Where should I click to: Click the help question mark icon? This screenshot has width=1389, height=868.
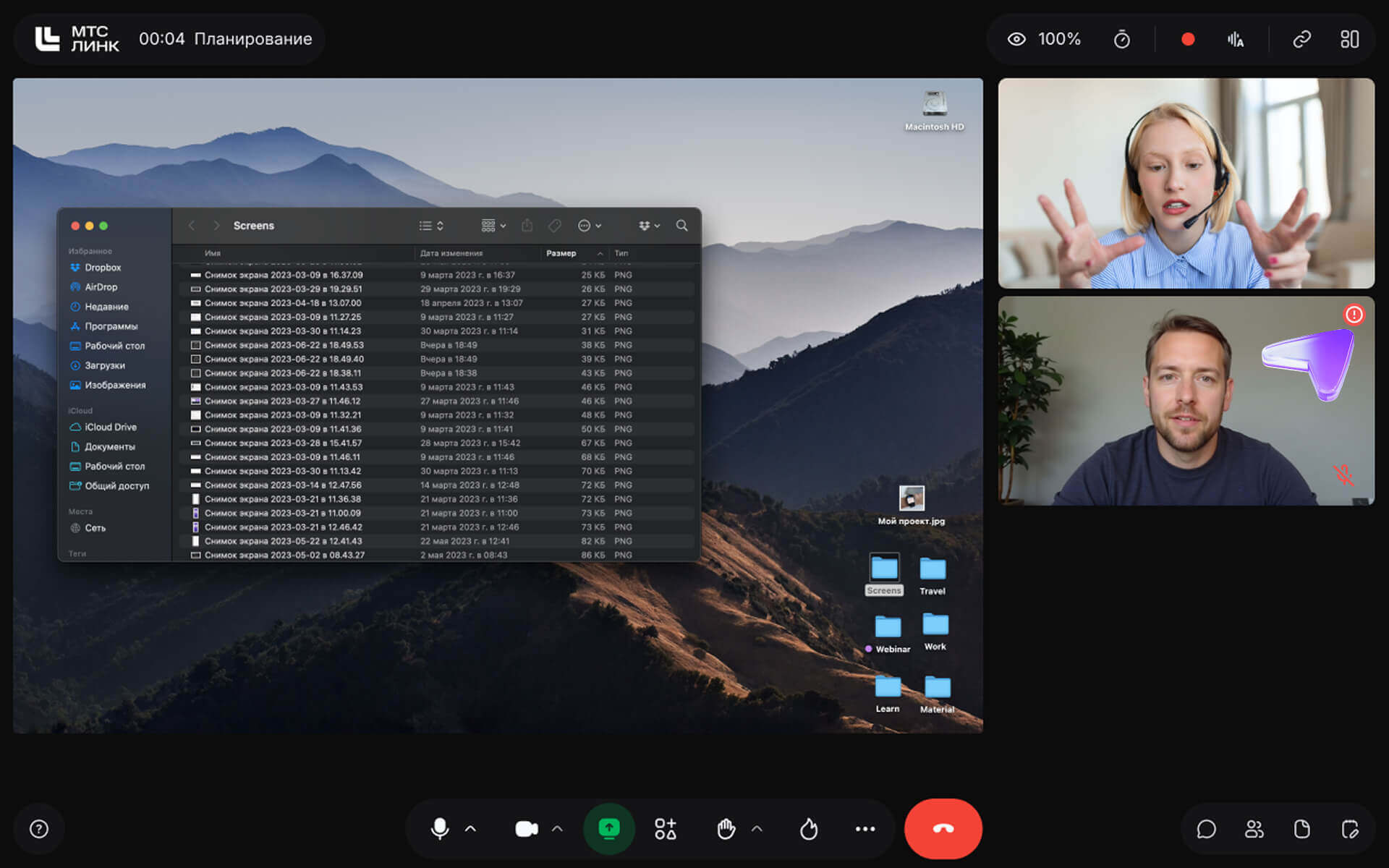pos(39,829)
